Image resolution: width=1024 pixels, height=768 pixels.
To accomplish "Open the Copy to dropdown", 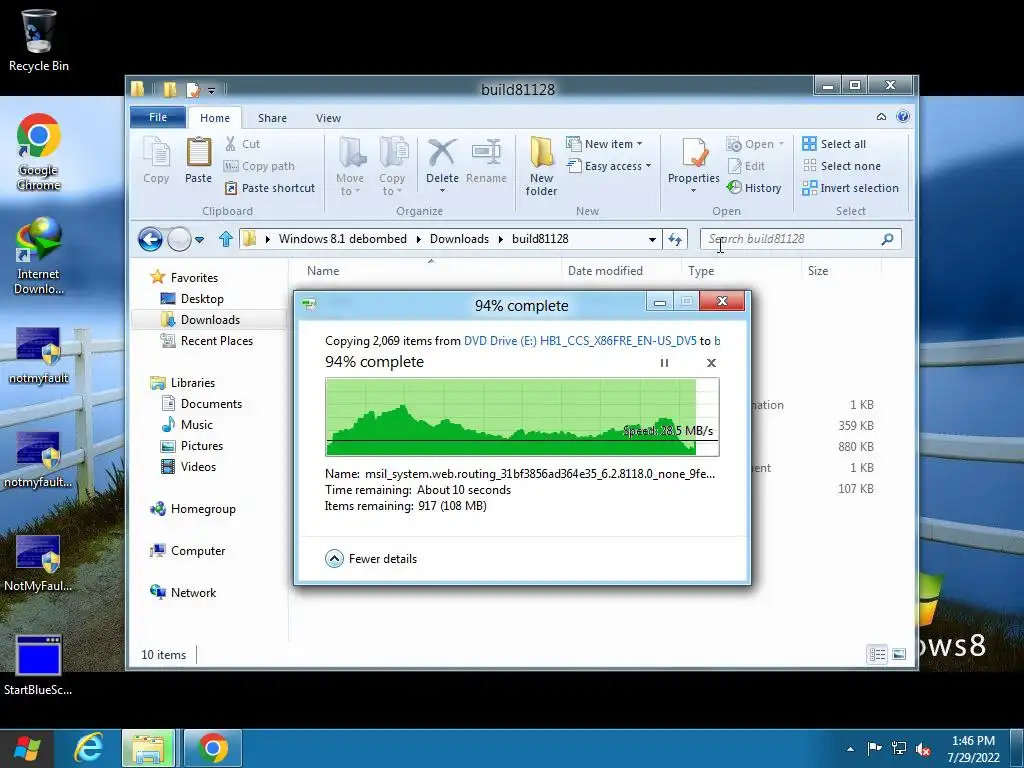I will pyautogui.click(x=392, y=167).
